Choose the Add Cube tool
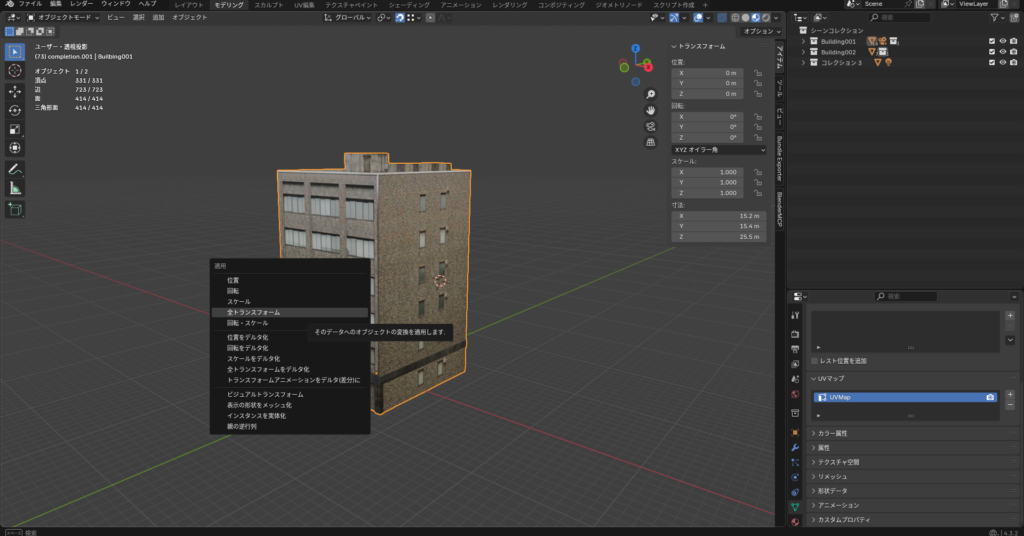1024x536 pixels. tap(15, 209)
